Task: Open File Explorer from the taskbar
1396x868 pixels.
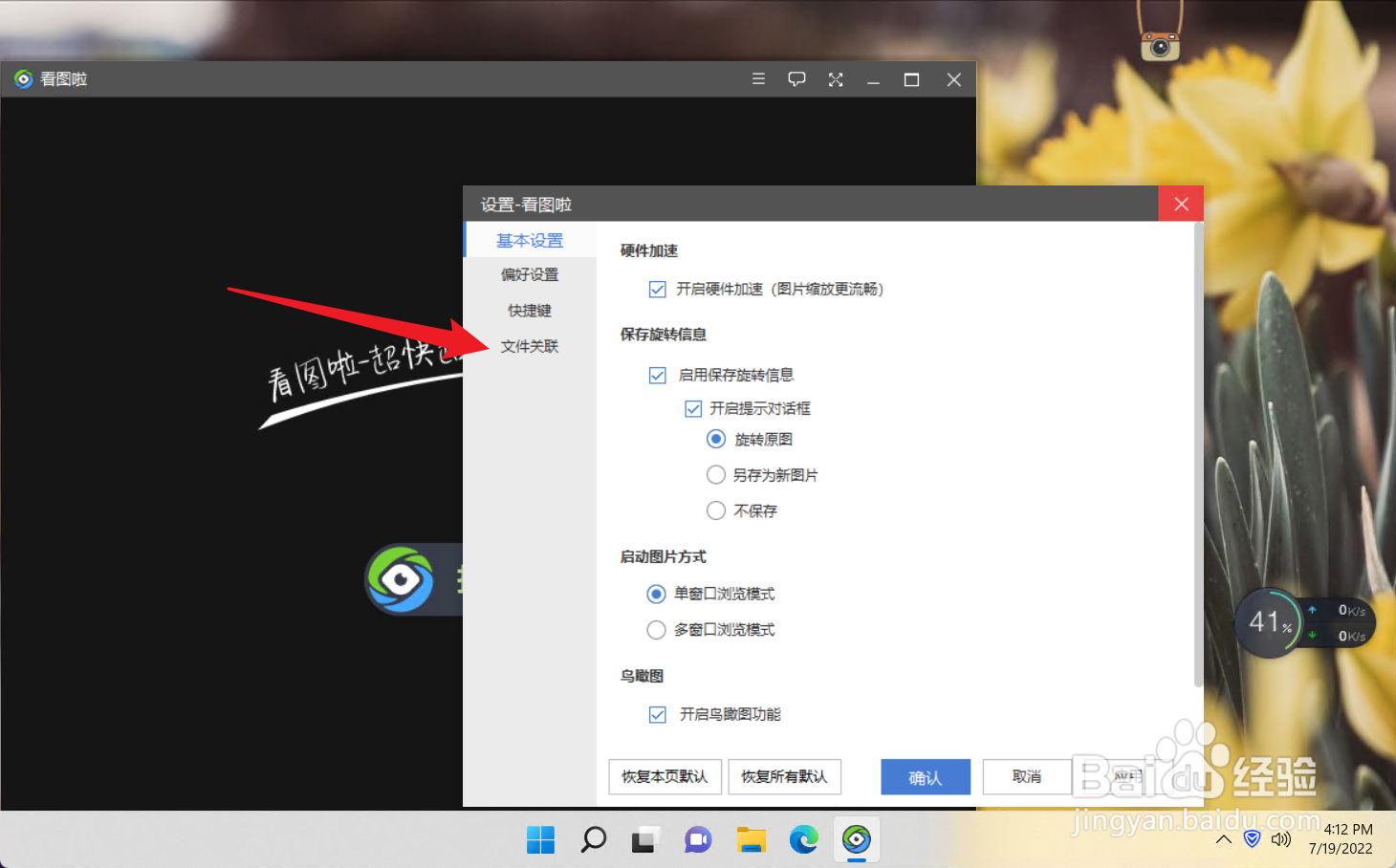Action: click(x=751, y=840)
